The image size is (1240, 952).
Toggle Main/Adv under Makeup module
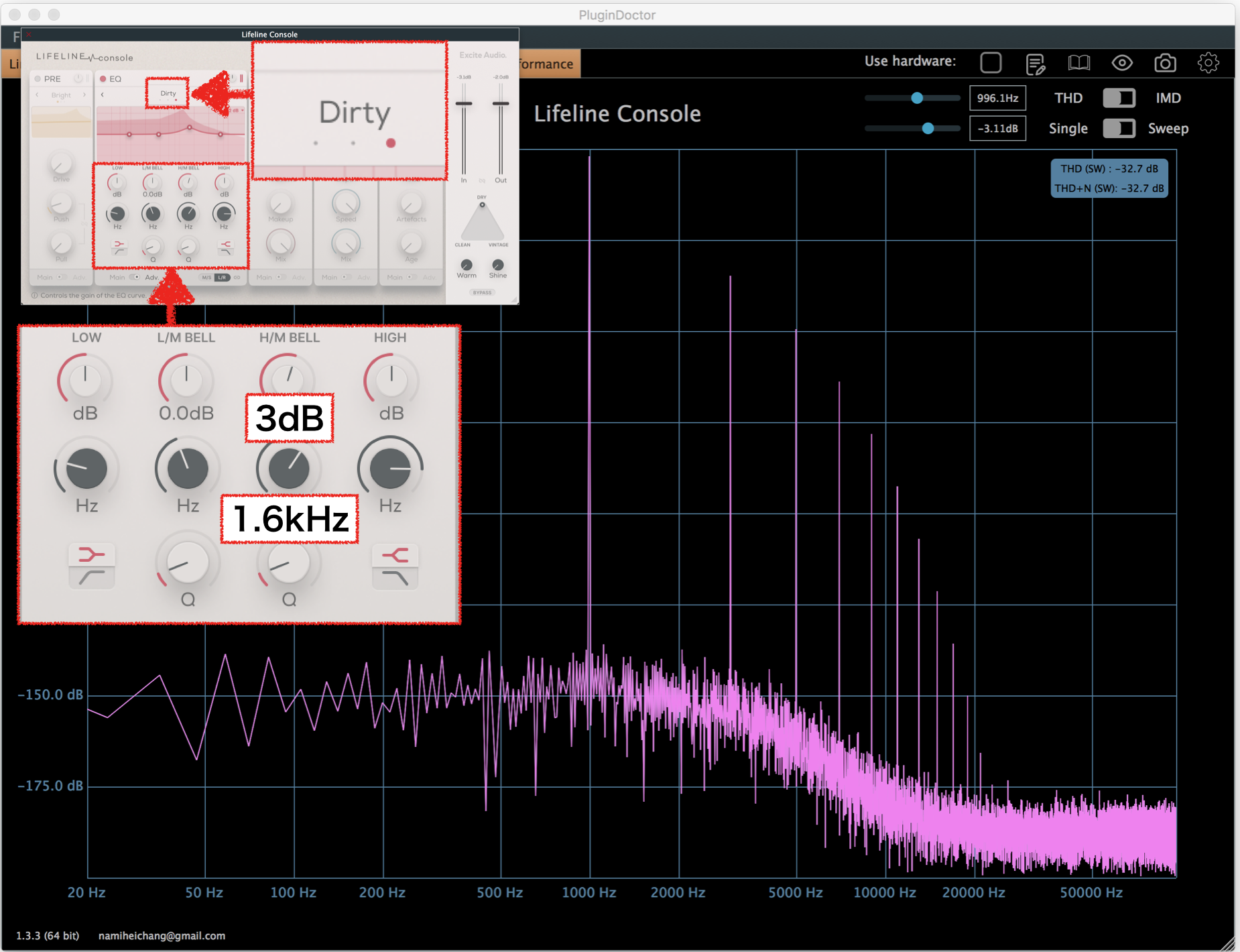281,277
